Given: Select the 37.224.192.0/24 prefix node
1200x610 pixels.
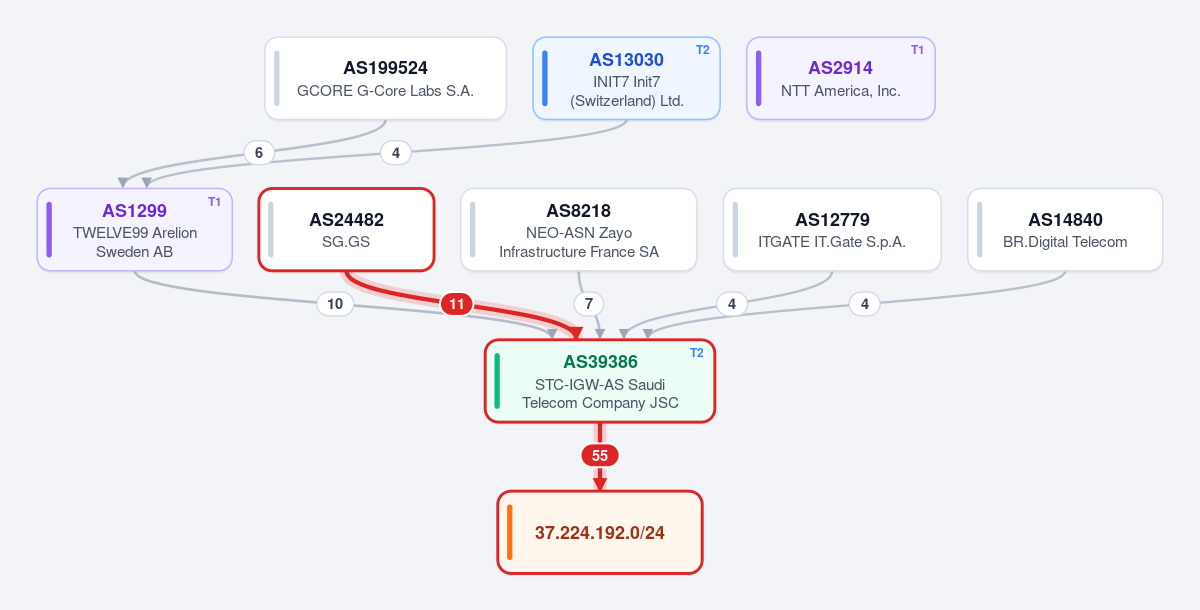Looking at the screenshot, I should click(x=600, y=532).
